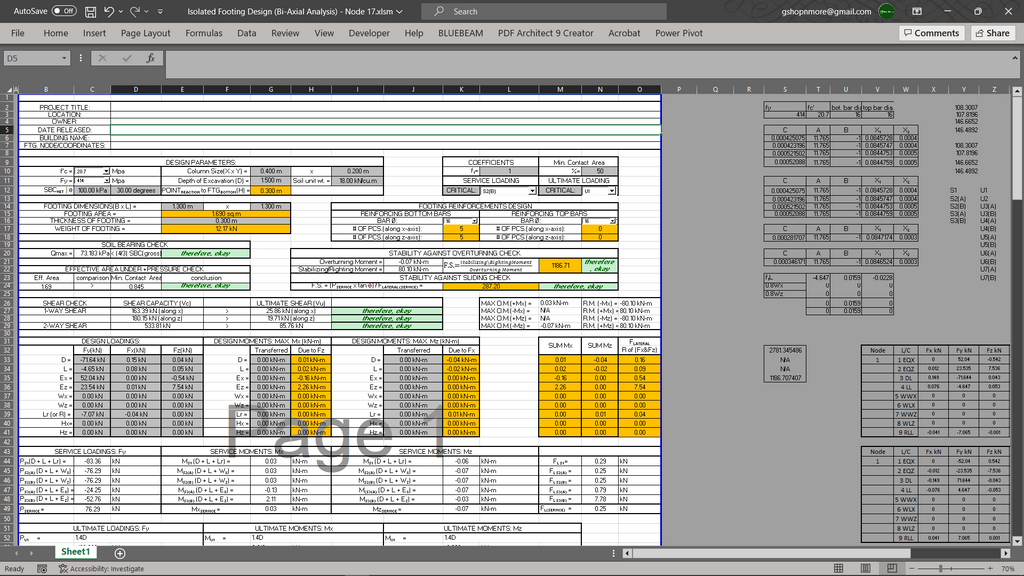Click the previous sheet navigation arrow
This screenshot has height=576, width=1024.
(16, 553)
